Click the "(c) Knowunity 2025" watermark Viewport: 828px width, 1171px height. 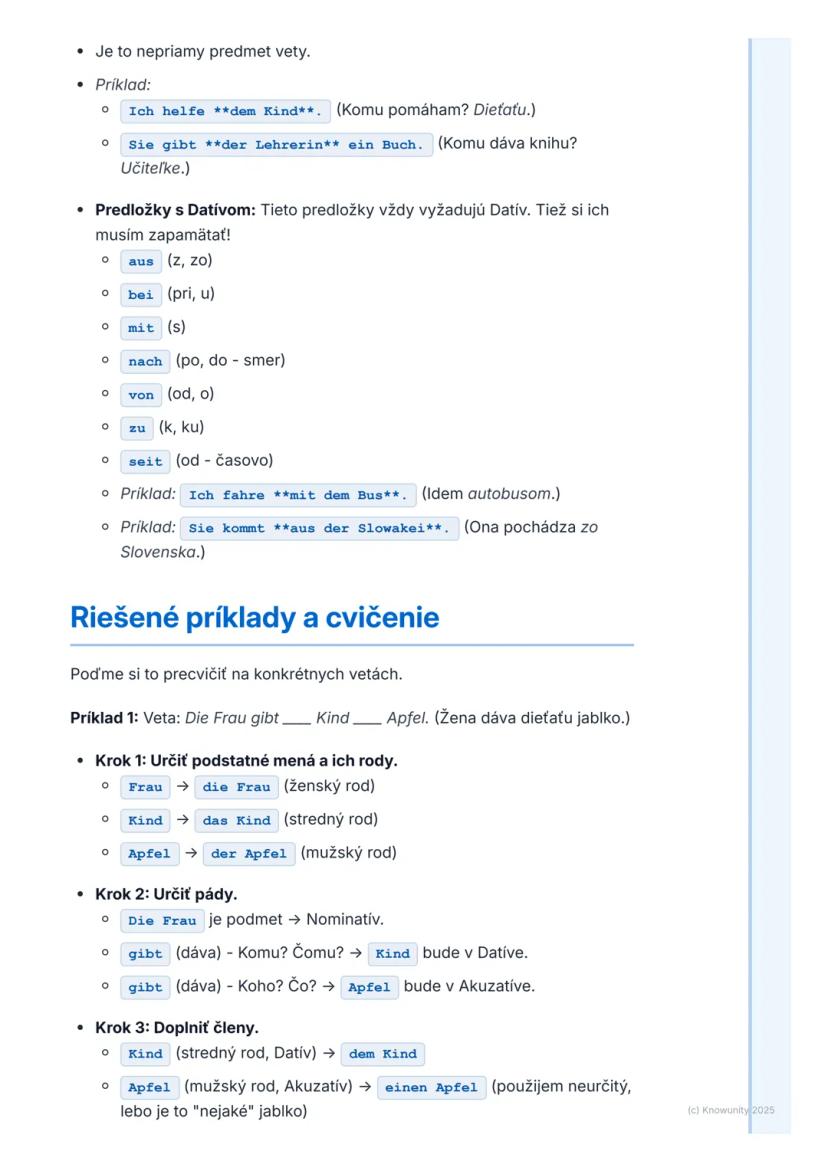pyautogui.click(x=730, y=1110)
